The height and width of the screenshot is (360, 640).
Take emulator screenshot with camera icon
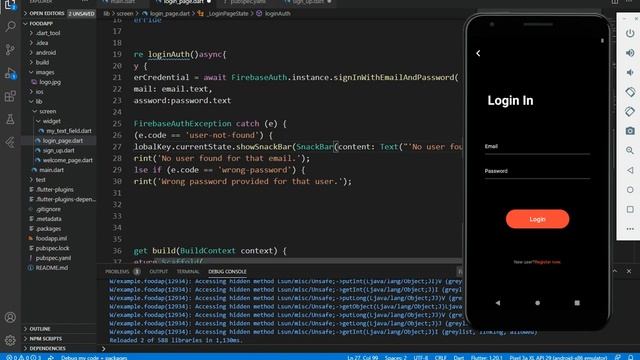(x=630, y=131)
